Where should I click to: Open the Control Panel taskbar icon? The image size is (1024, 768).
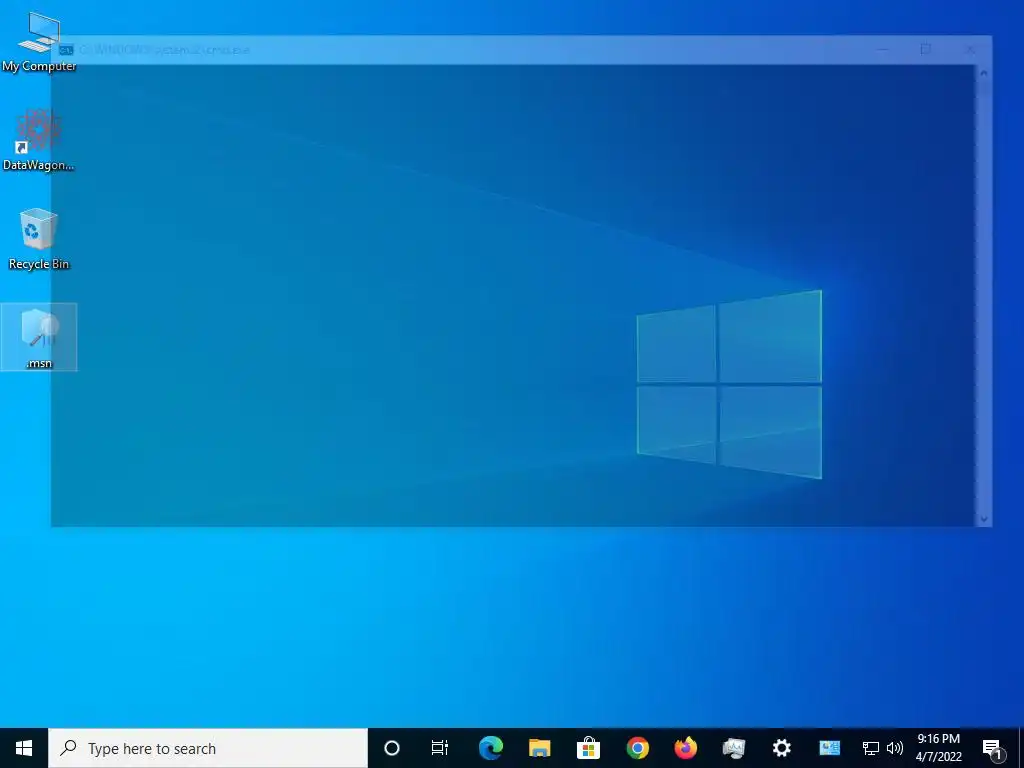tap(829, 748)
